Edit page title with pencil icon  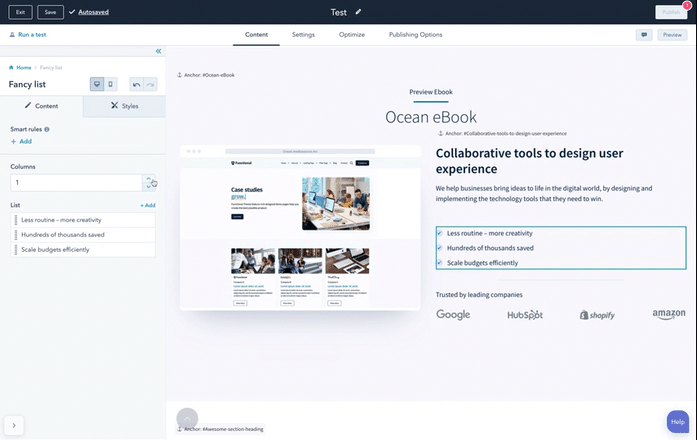point(359,12)
